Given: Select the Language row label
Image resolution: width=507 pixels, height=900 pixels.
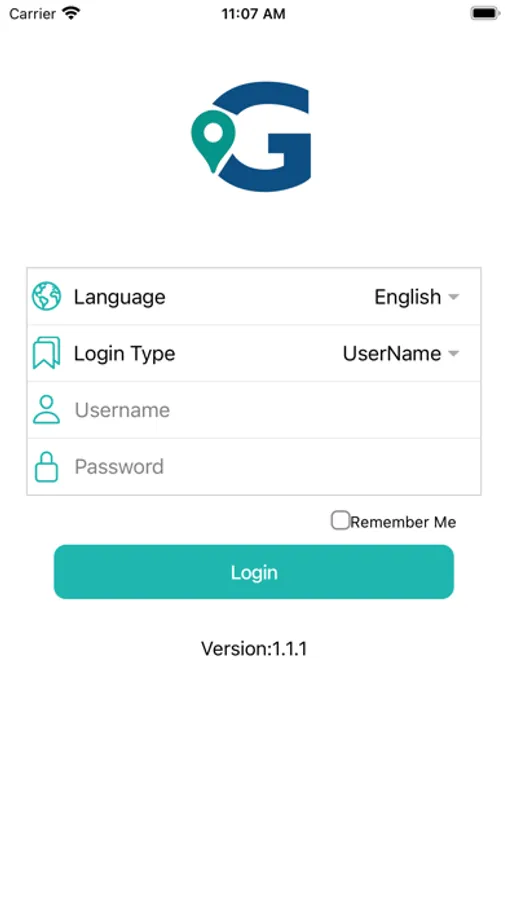Looking at the screenshot, I should coord(119,297).
